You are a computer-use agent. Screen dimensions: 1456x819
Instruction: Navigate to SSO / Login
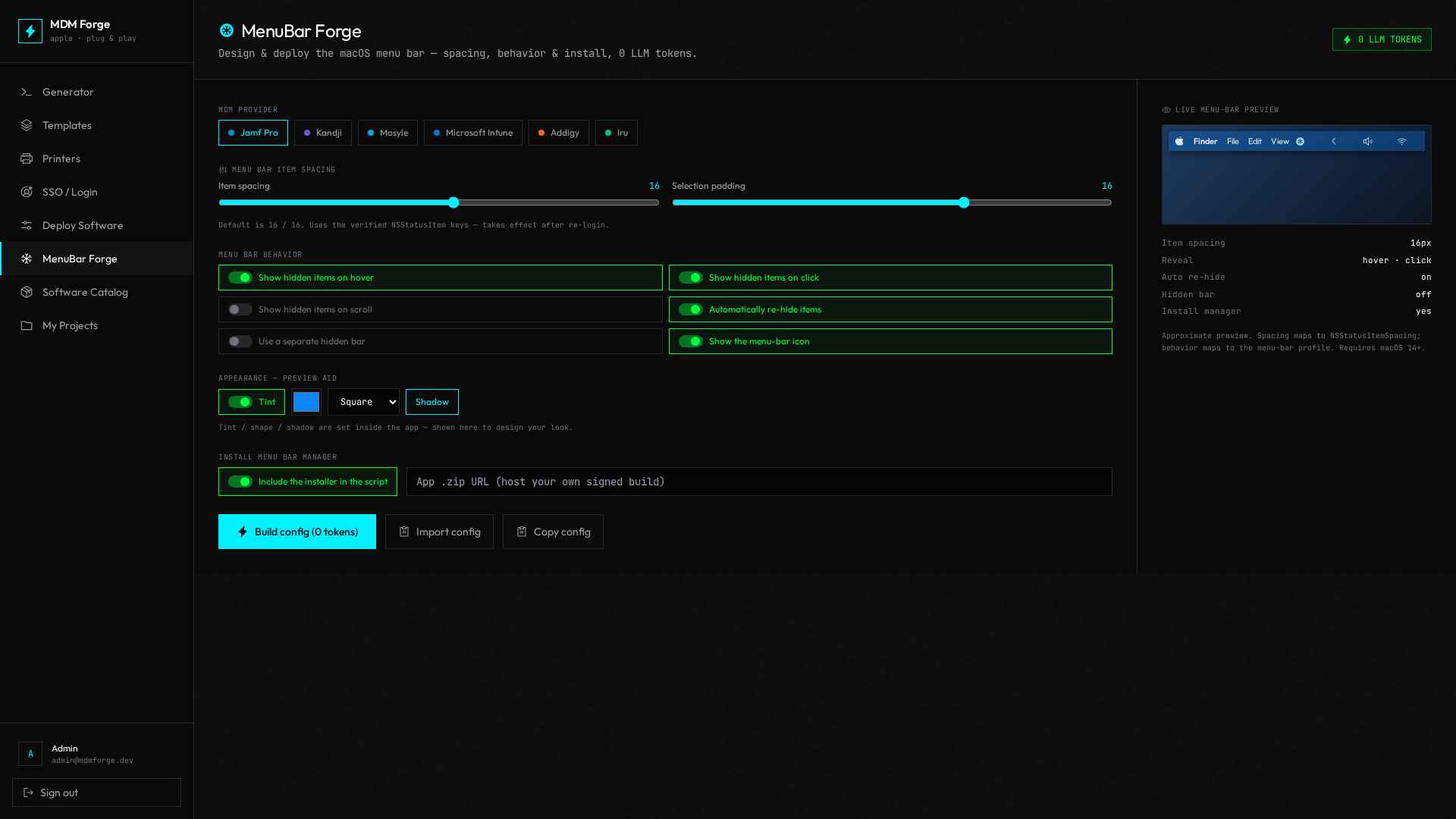coord(97,192)
